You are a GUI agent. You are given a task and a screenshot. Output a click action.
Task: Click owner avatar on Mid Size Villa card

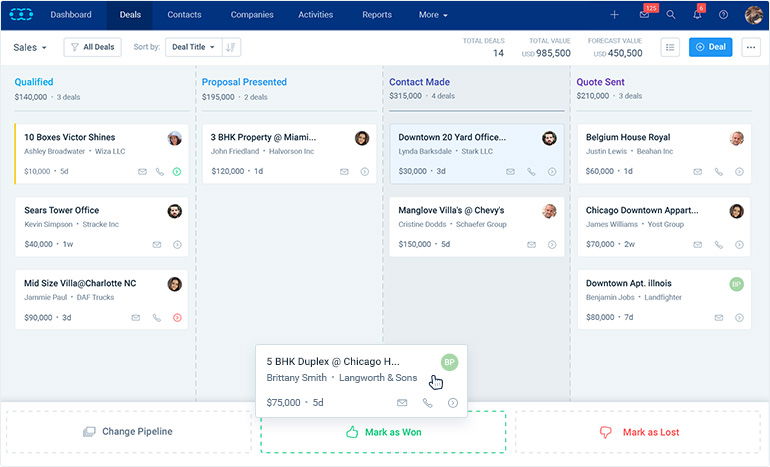click(174, 284)
